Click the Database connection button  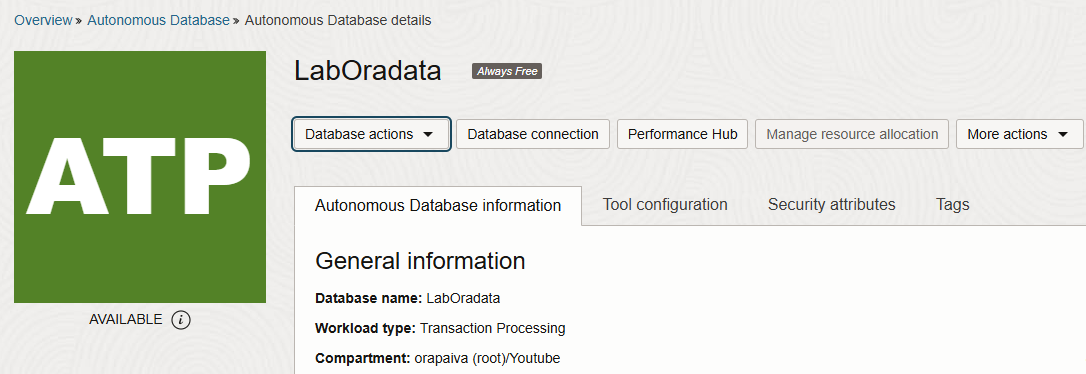point(533,134)
